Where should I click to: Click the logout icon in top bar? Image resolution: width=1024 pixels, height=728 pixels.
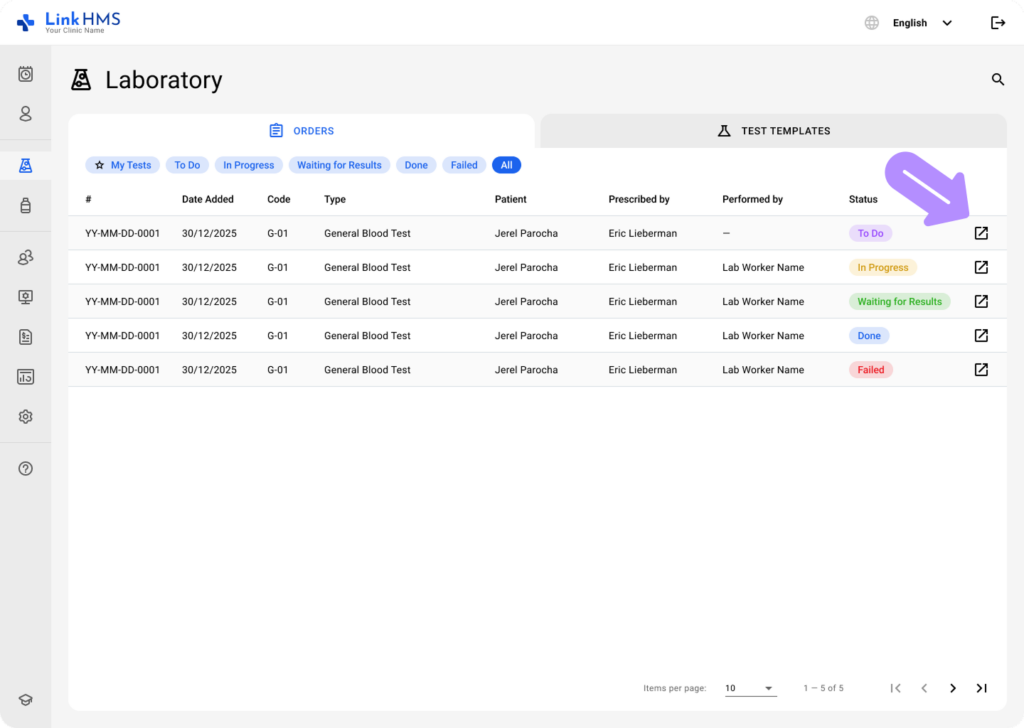tap(997, 23)
